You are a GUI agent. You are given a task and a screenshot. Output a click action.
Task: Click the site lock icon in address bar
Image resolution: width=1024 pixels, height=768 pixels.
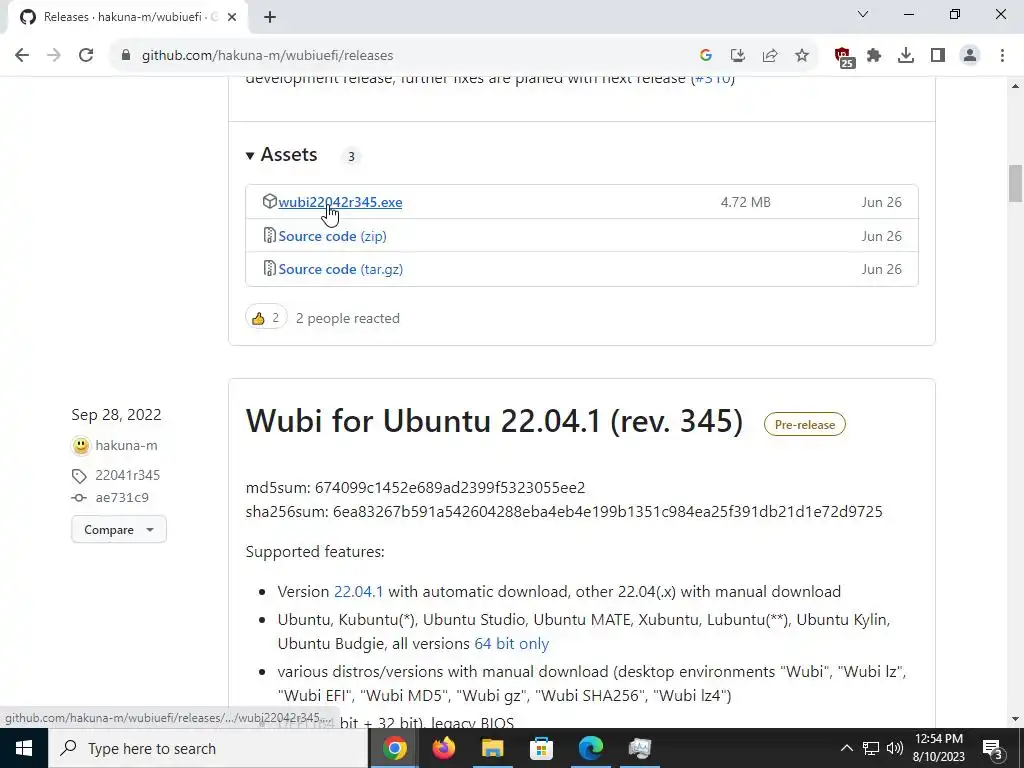tap(126, 56)
